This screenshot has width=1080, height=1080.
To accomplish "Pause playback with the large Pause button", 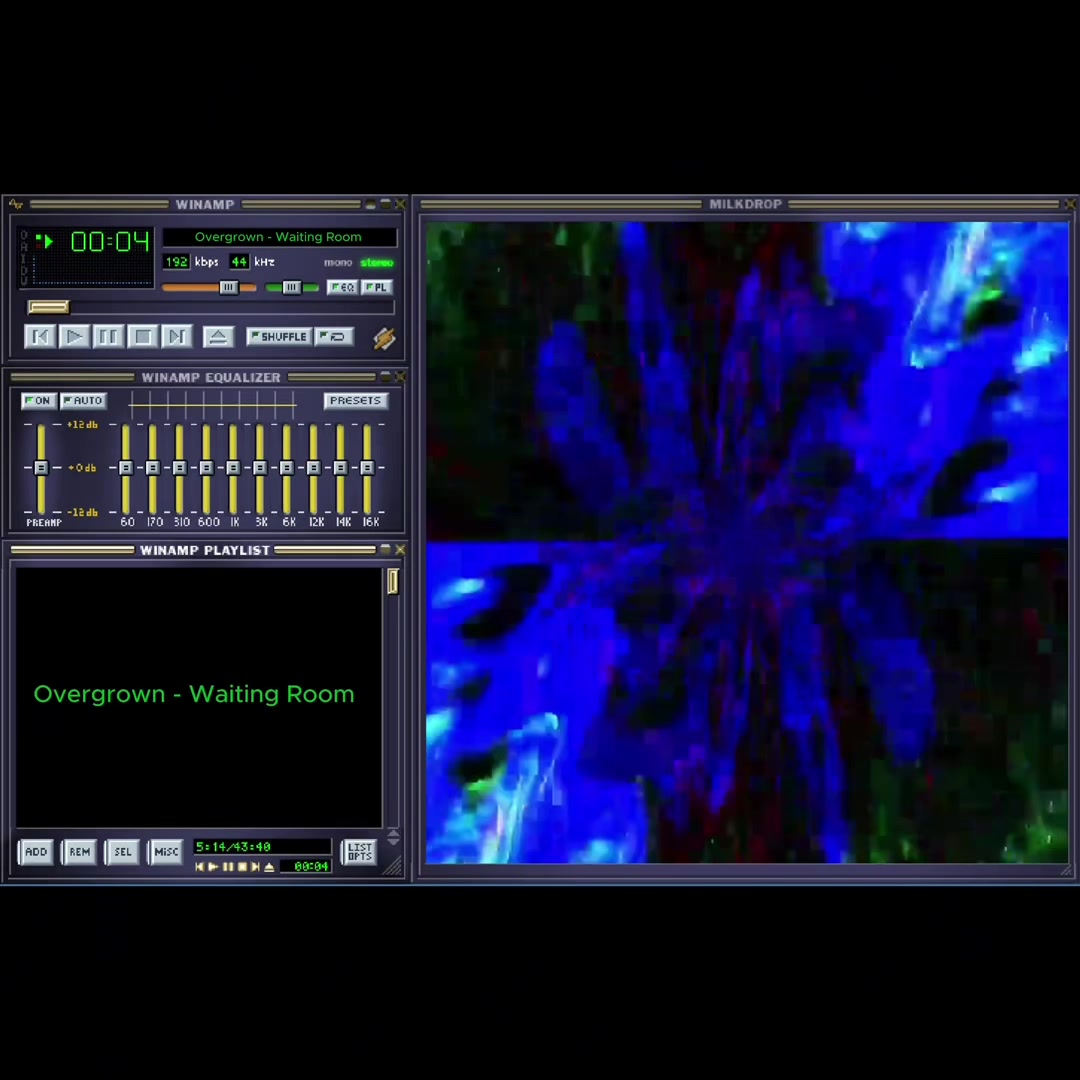I will [108, 337].
